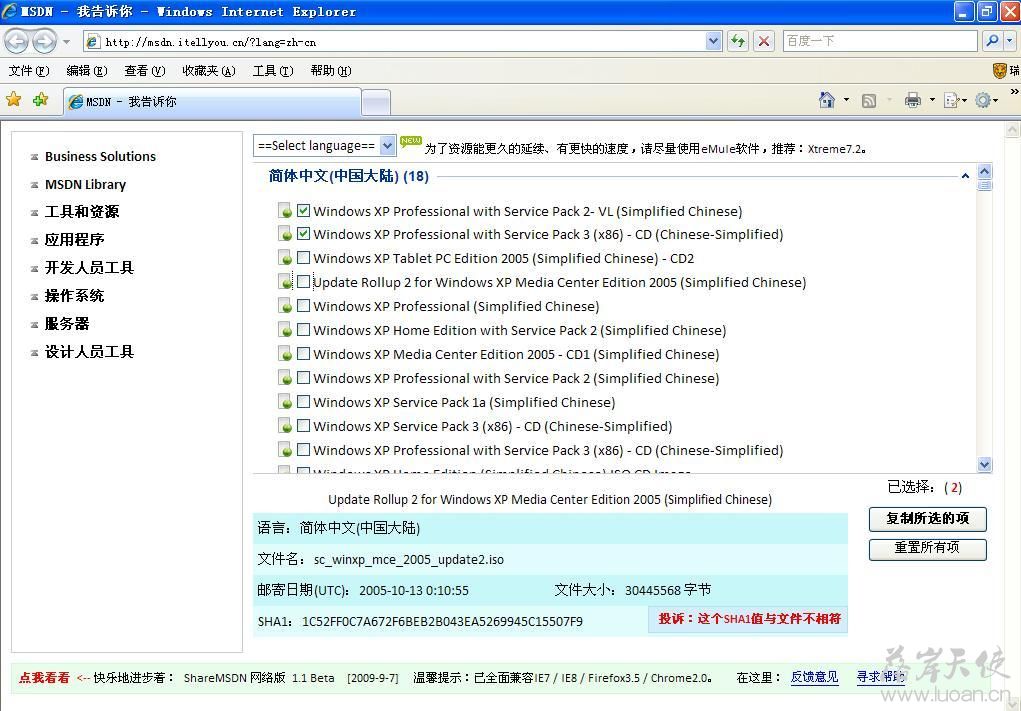The width and height of the screenshot is (1021, 711).
Task: Click the list scrollbar thumb
Action: [985, 186]
